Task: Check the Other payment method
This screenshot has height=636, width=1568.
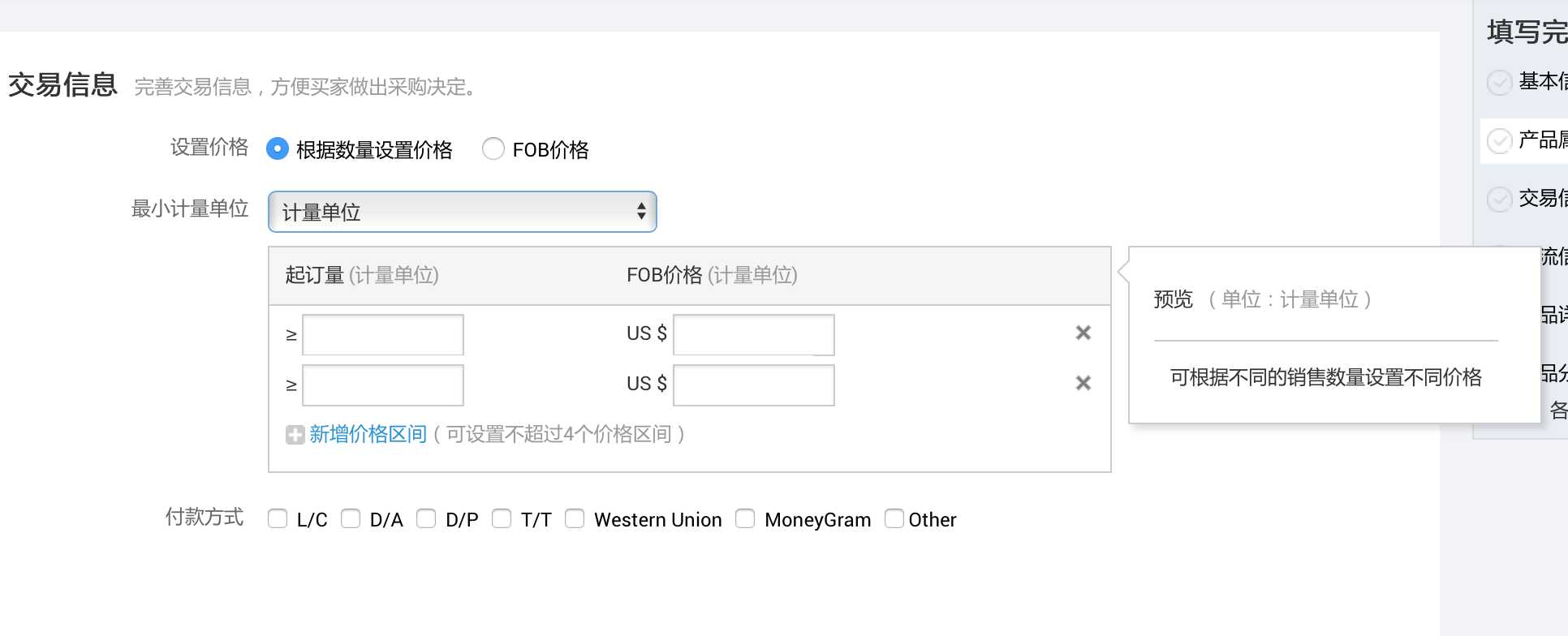Action: [894, 518]
